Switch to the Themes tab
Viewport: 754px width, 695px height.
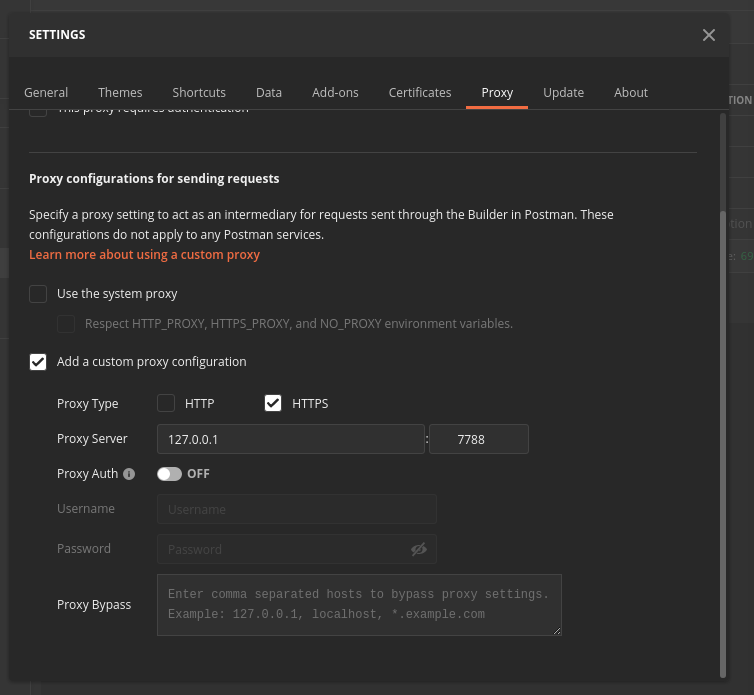[x=120, y=92]
